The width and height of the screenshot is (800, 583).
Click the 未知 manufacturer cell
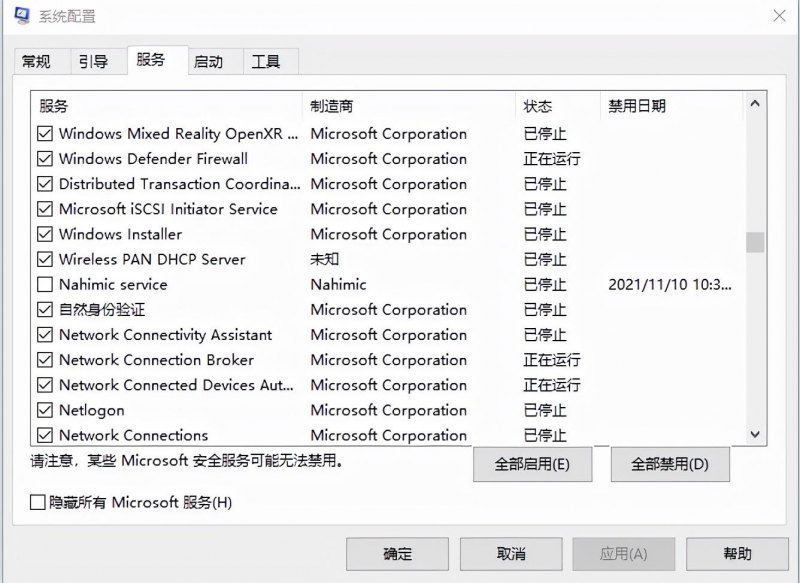pos(324,259)
